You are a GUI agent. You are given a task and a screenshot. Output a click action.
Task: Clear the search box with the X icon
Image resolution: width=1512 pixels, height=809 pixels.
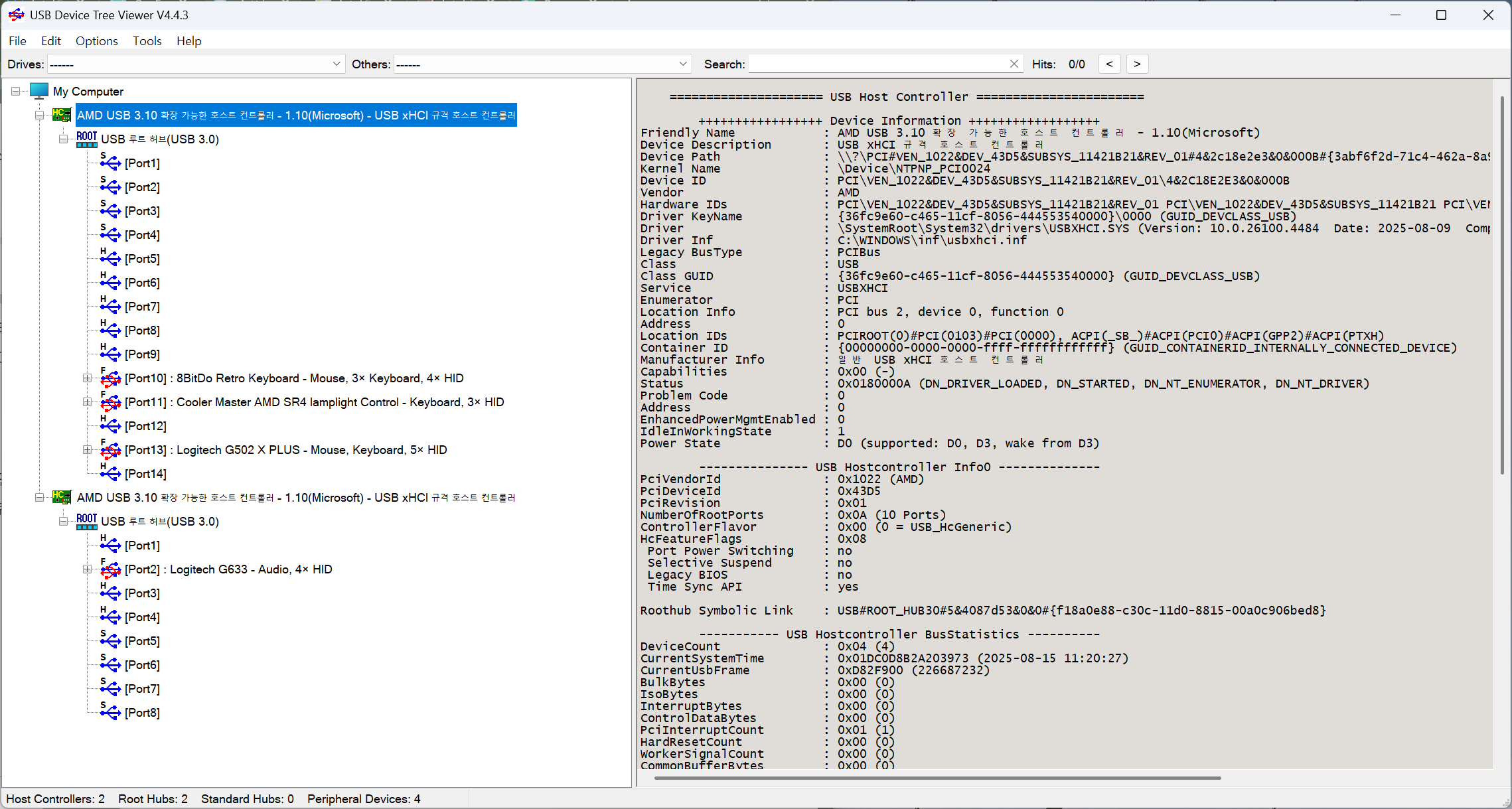coord(1014,64)
